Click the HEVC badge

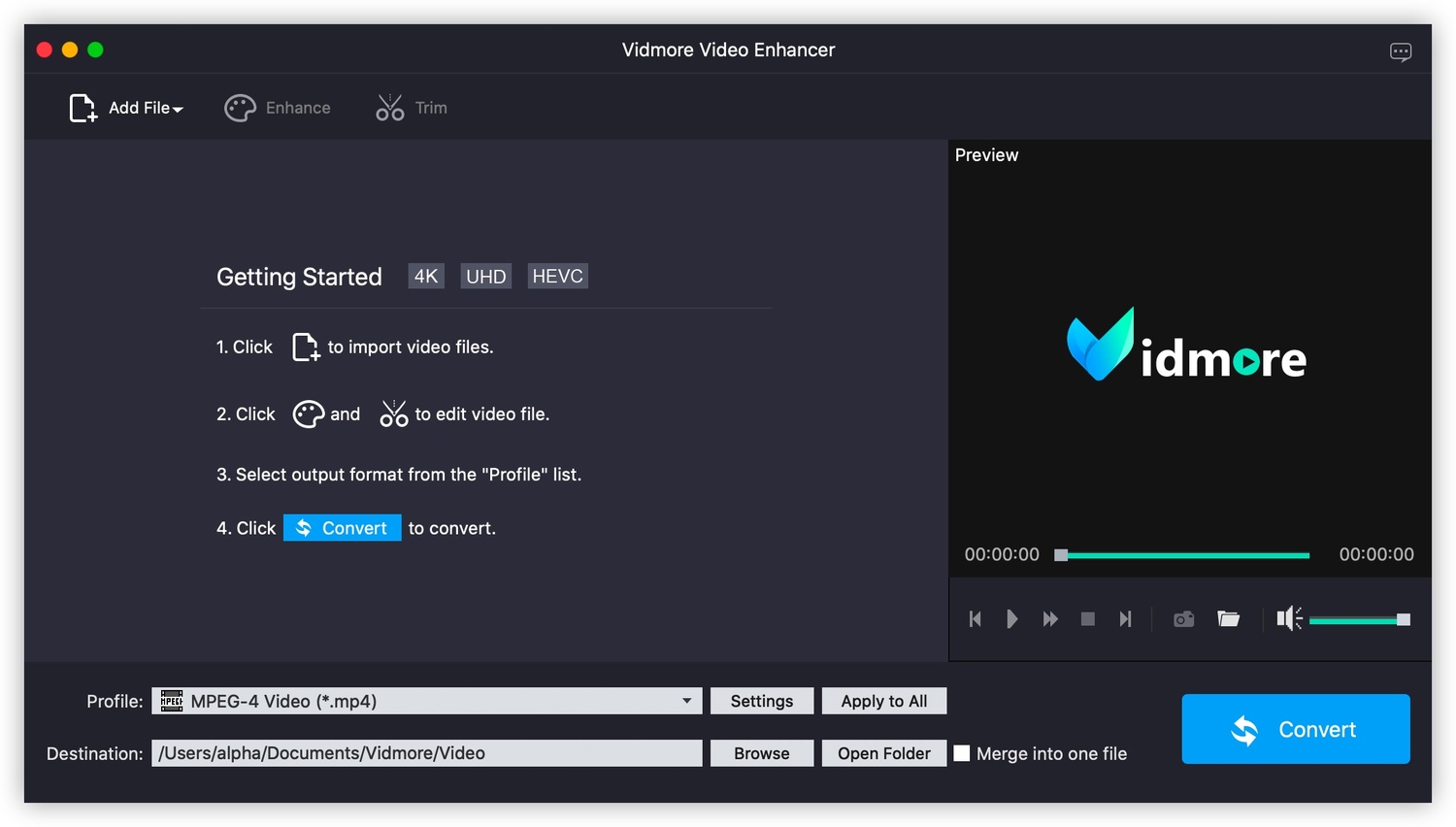point(558,277)
